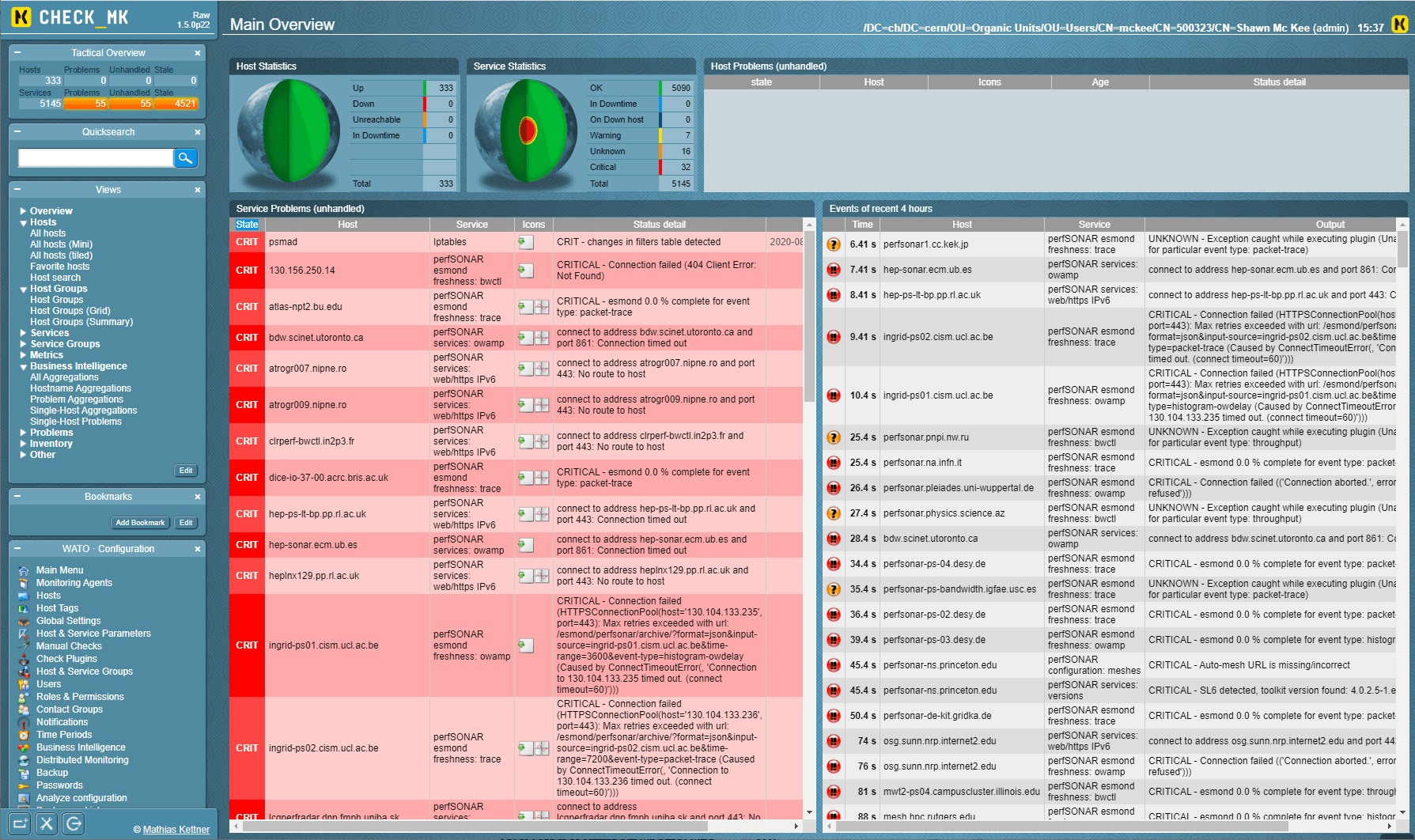
Task: Click the Check Plugins joystick icon
Action: (x=24, y=659)
